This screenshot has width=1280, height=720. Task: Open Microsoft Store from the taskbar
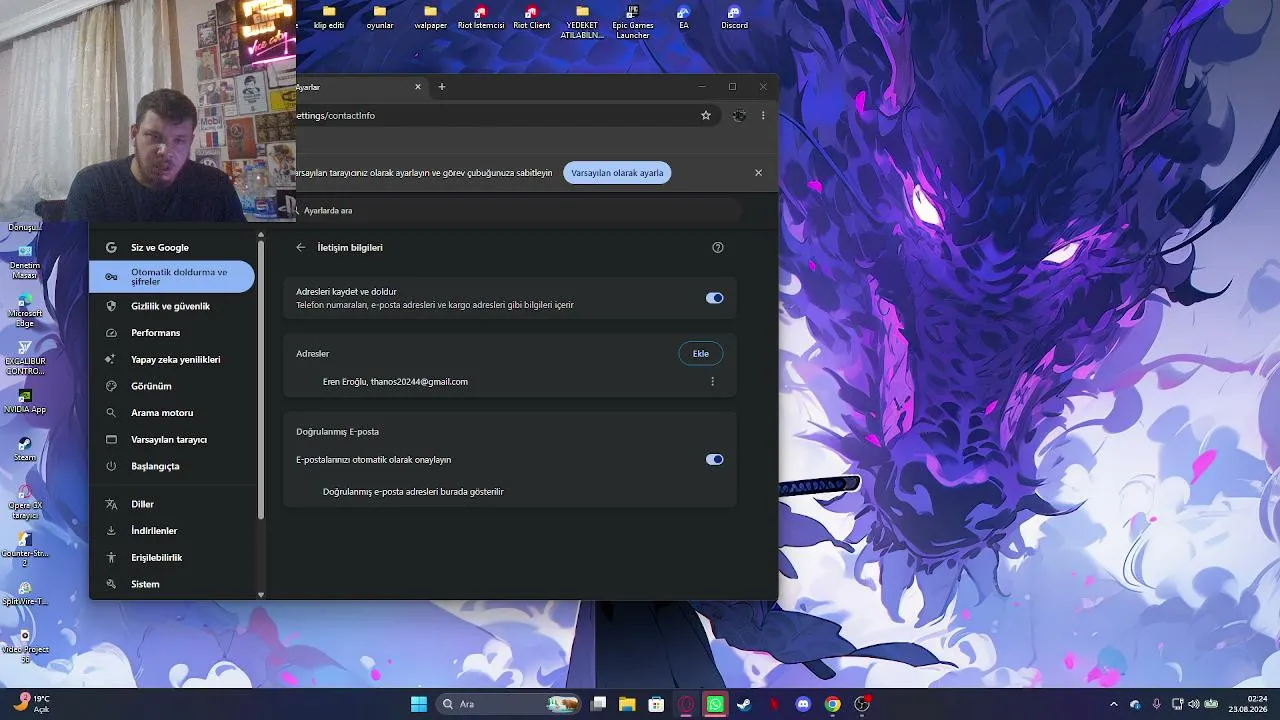pyautogui.click(x=656, y=704)
